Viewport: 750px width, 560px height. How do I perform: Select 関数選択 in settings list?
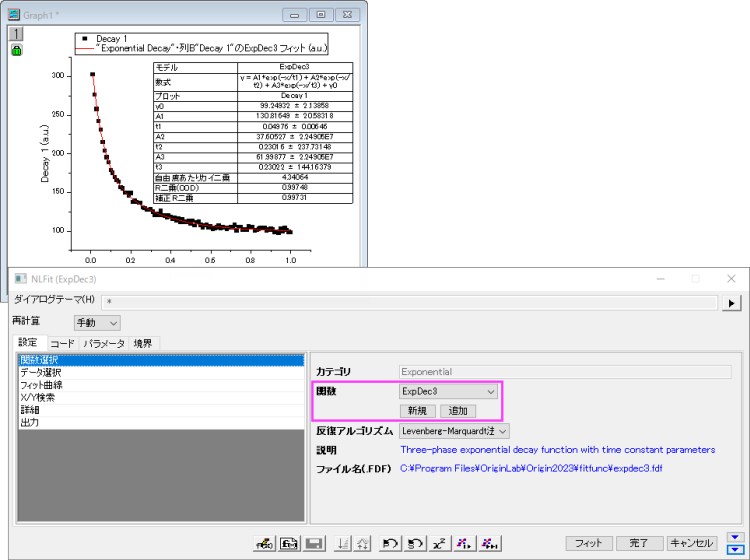161,360
